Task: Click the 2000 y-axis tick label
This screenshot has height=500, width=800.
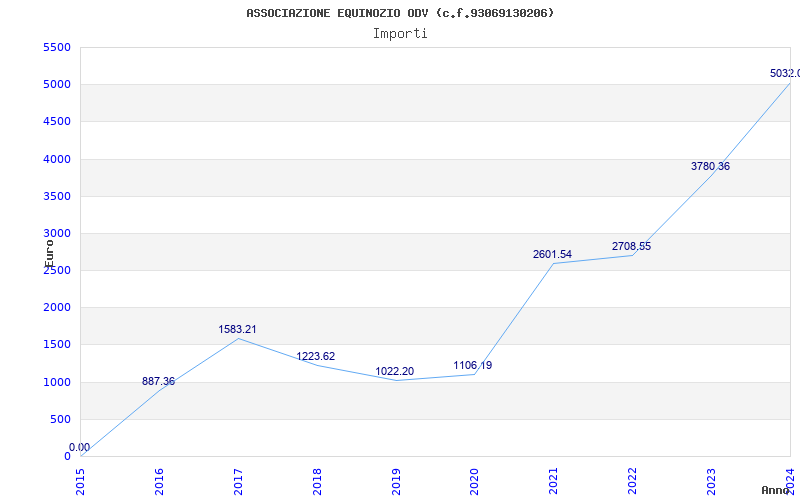Action: pyautogui.click(x=57, y=308)
